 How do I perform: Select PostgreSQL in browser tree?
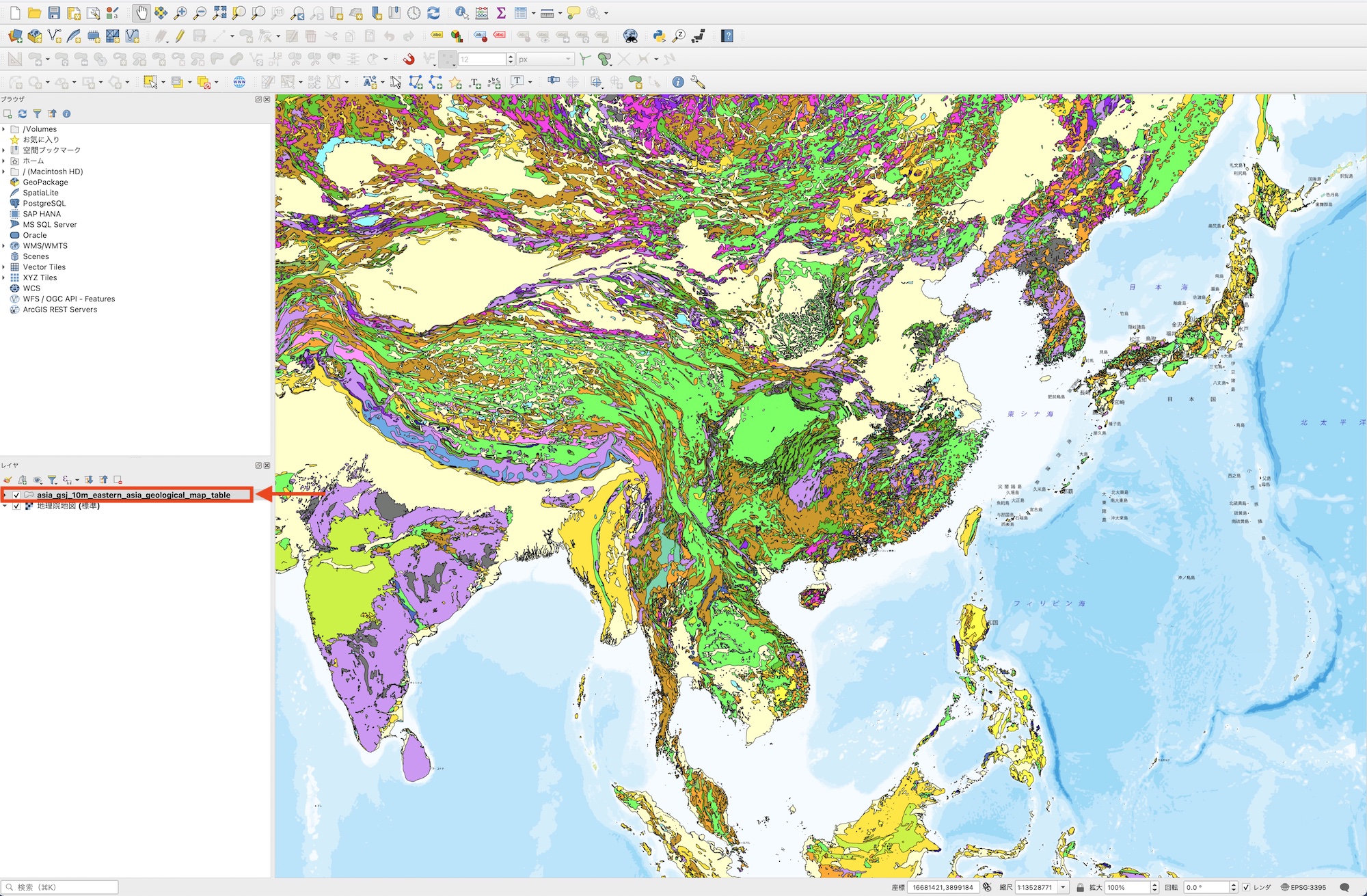[44, 203]
